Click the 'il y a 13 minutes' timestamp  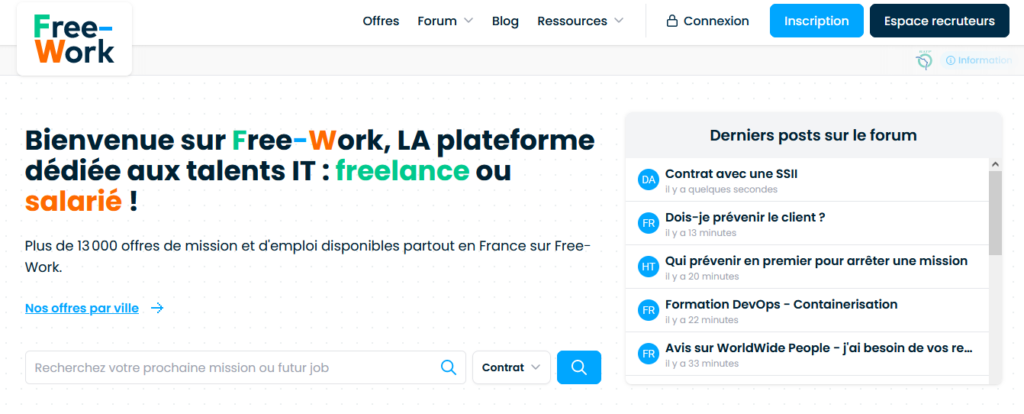(700, 233)
